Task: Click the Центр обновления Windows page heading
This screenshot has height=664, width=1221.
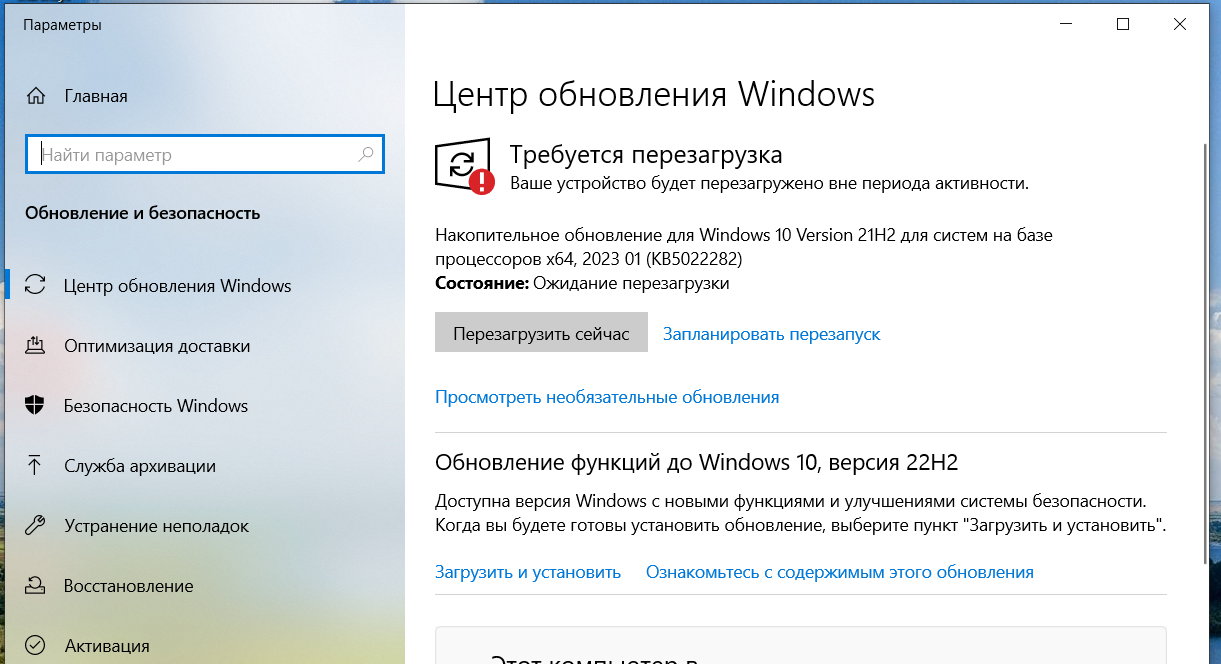Action: 654,95
